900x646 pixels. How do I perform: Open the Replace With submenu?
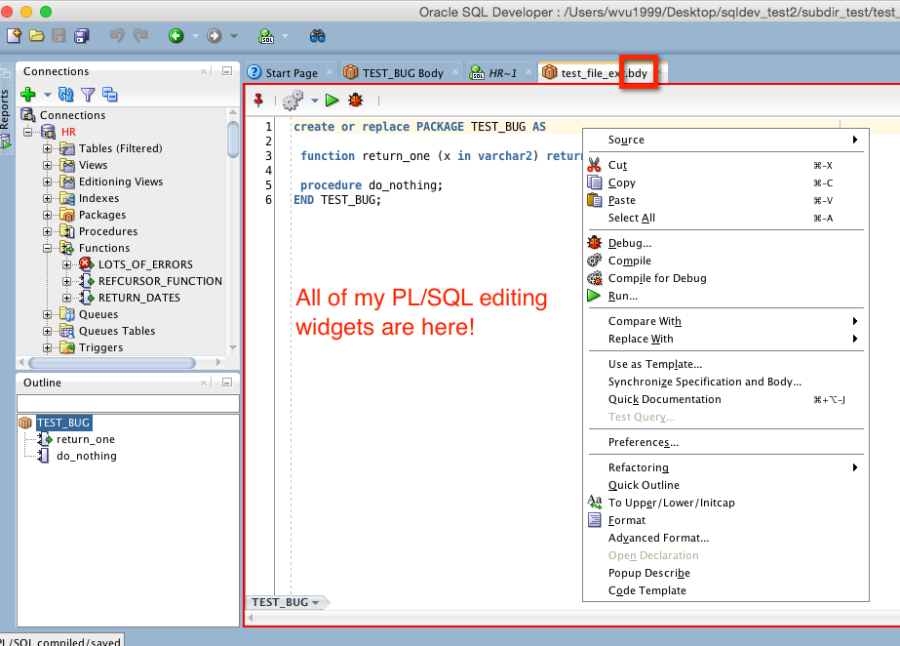click(x=726, y=339)
